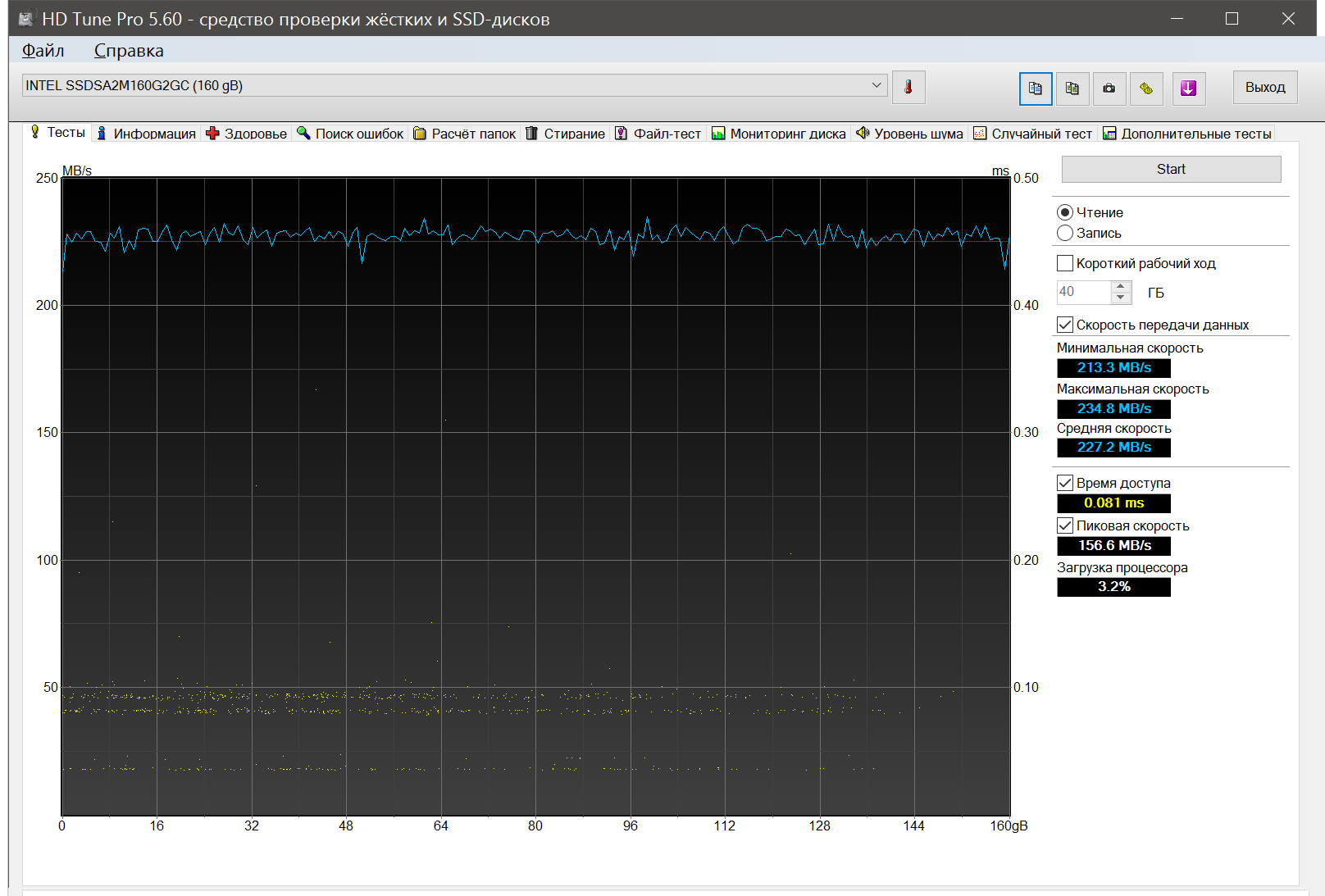Enable Короткий рабочий ход checkbox

(1065, 263)
